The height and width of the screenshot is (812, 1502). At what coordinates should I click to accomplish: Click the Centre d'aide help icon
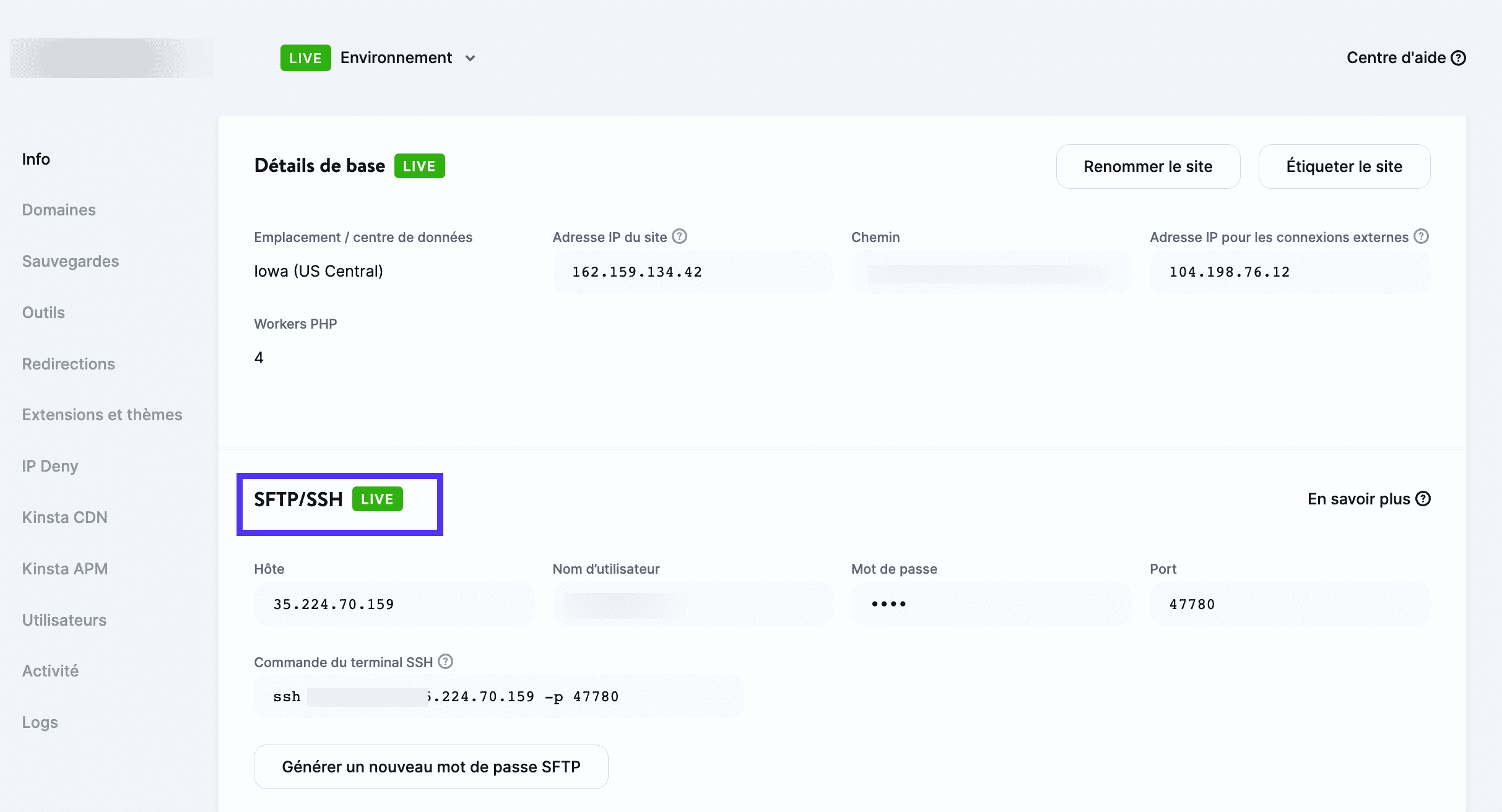[1460, 58]
